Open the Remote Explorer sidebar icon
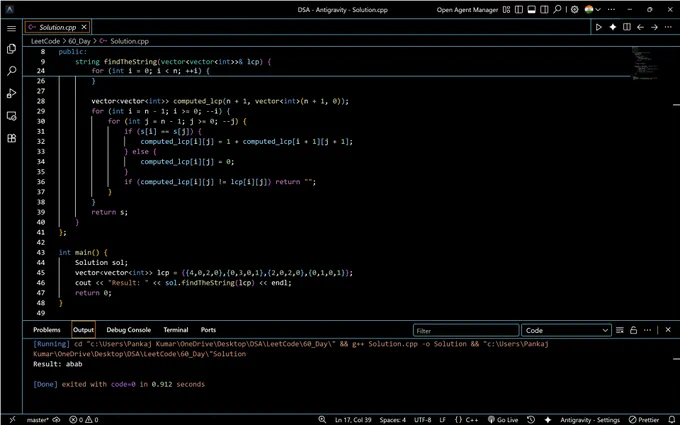 click(x=11, y=116)
